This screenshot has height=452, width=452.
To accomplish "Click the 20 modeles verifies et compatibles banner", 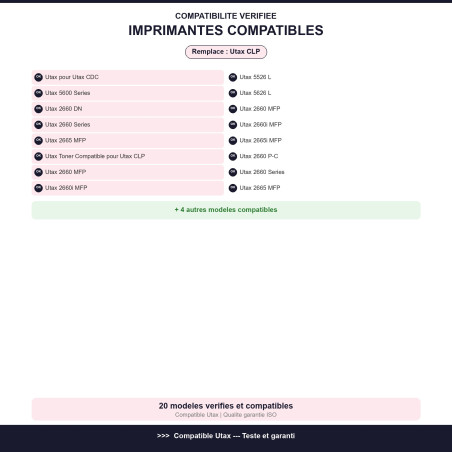I will click(x=226, y=409).
